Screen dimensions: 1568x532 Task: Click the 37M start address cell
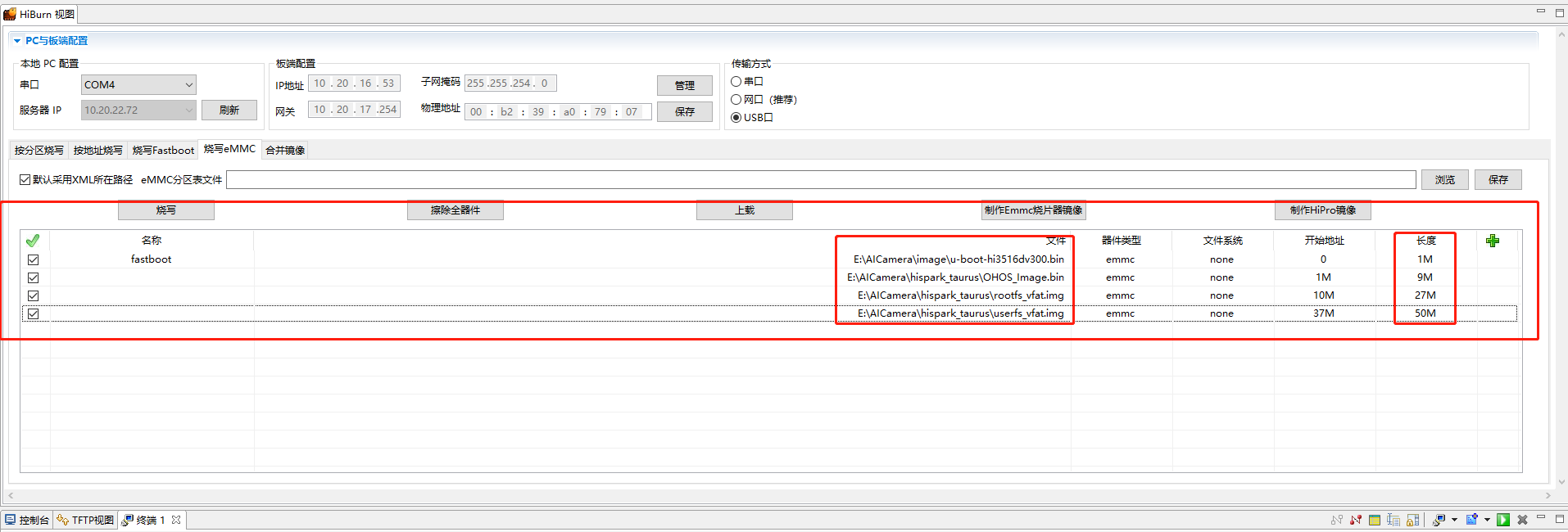(1324, 313)
